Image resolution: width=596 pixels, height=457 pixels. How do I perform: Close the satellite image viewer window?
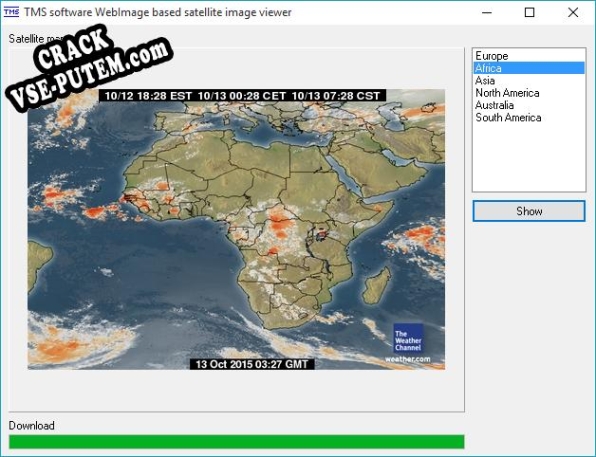(573, 13)
